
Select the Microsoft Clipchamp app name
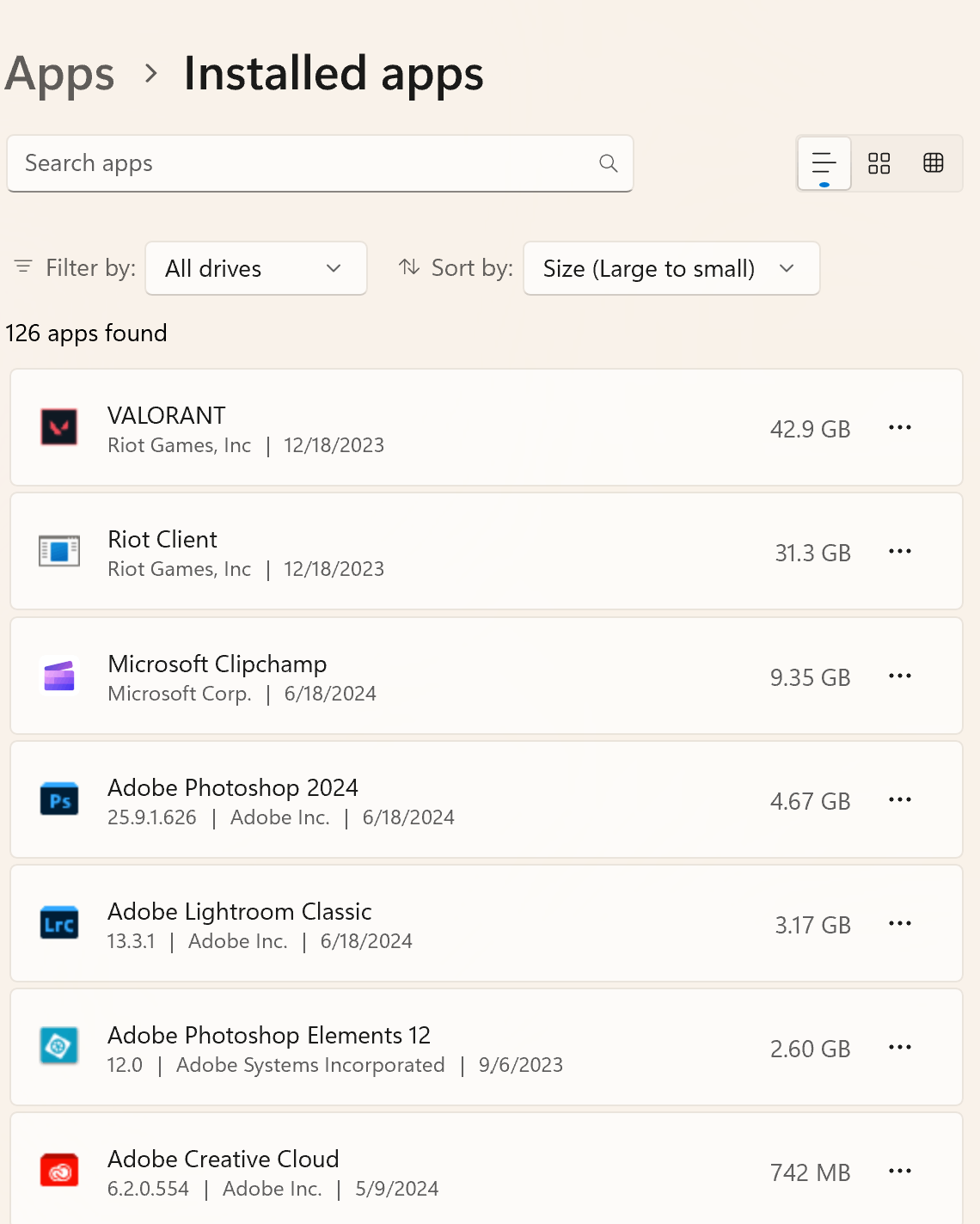[x=217, y=664]
